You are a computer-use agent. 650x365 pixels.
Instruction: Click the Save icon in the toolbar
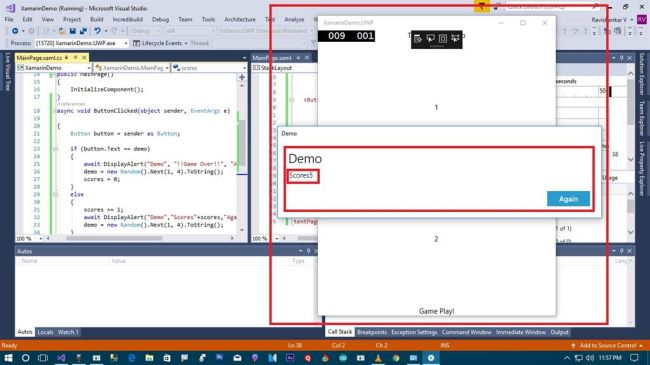73,31
